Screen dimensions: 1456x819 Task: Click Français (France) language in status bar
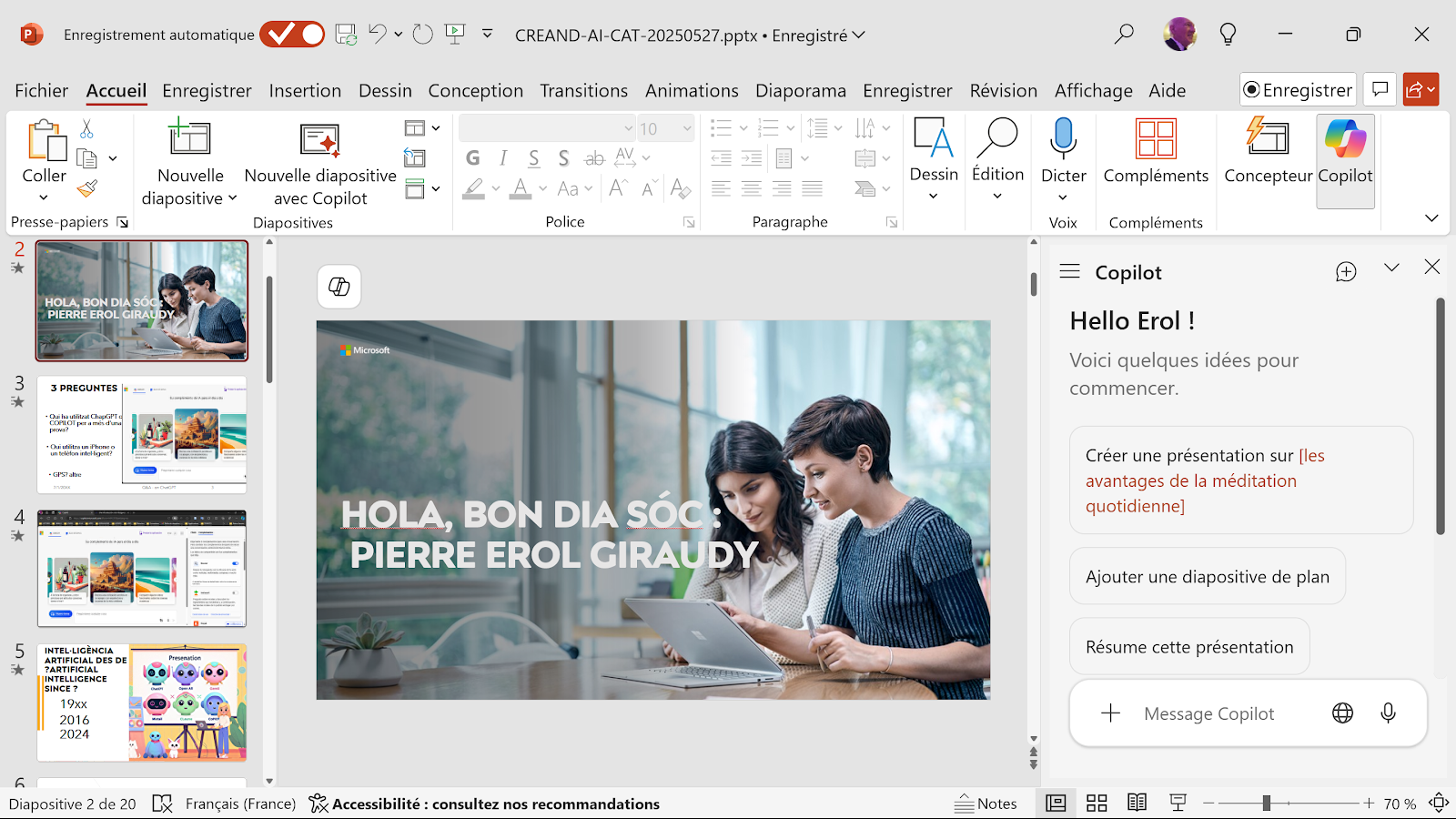240,804
